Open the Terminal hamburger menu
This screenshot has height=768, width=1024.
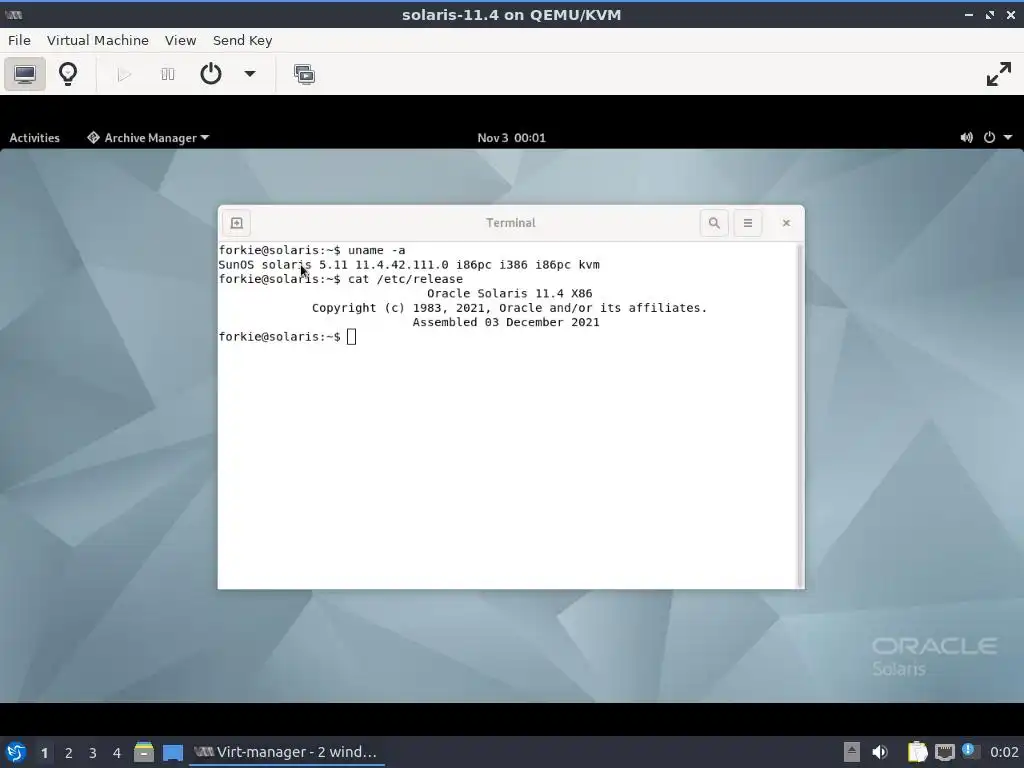pos(748,223)
